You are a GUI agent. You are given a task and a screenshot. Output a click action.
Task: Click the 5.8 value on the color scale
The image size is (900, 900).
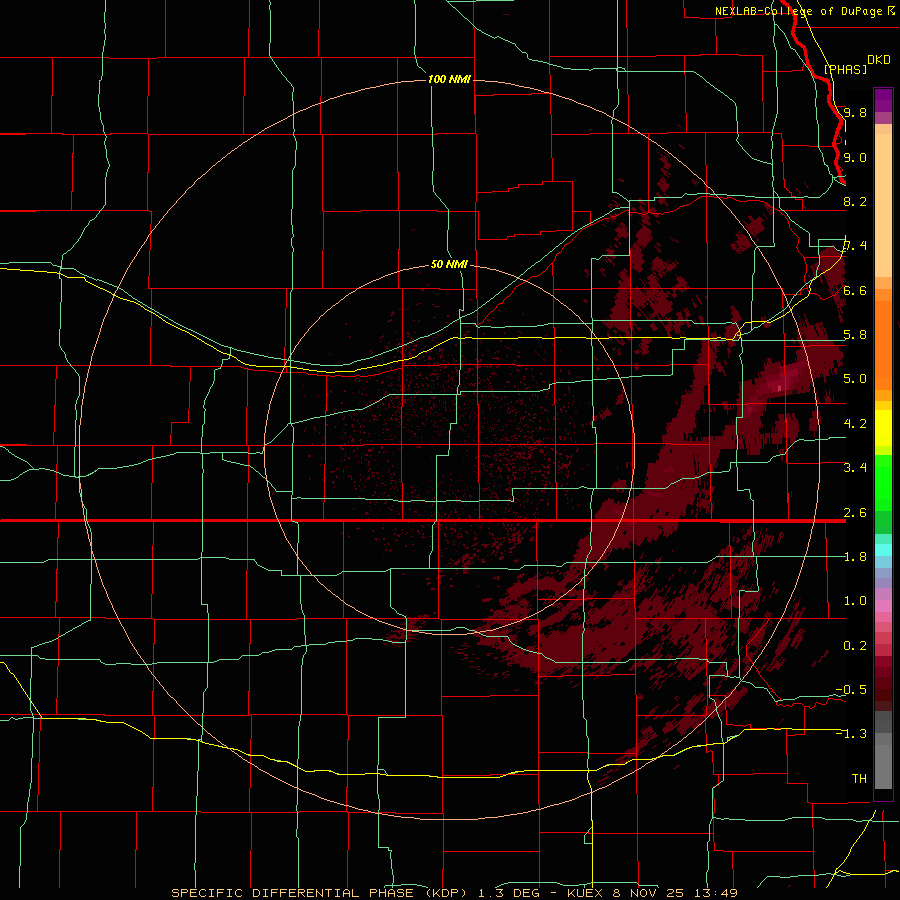pos(855,335)
